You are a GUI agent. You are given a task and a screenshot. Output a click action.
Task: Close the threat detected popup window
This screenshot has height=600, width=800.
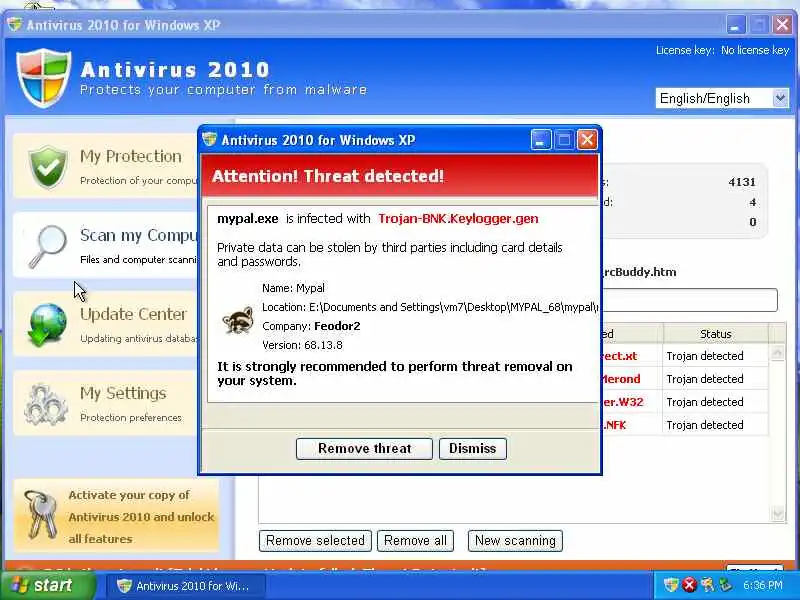587,139
